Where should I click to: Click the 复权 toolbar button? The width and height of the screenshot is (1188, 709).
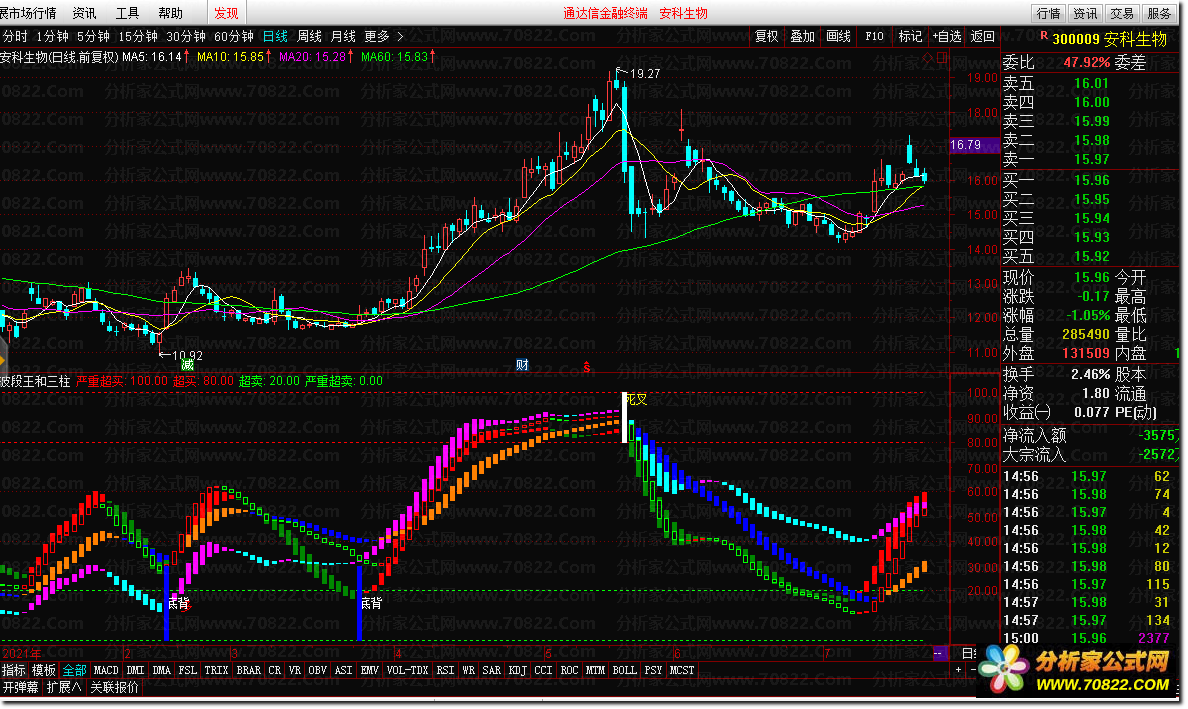coord(767,36)
